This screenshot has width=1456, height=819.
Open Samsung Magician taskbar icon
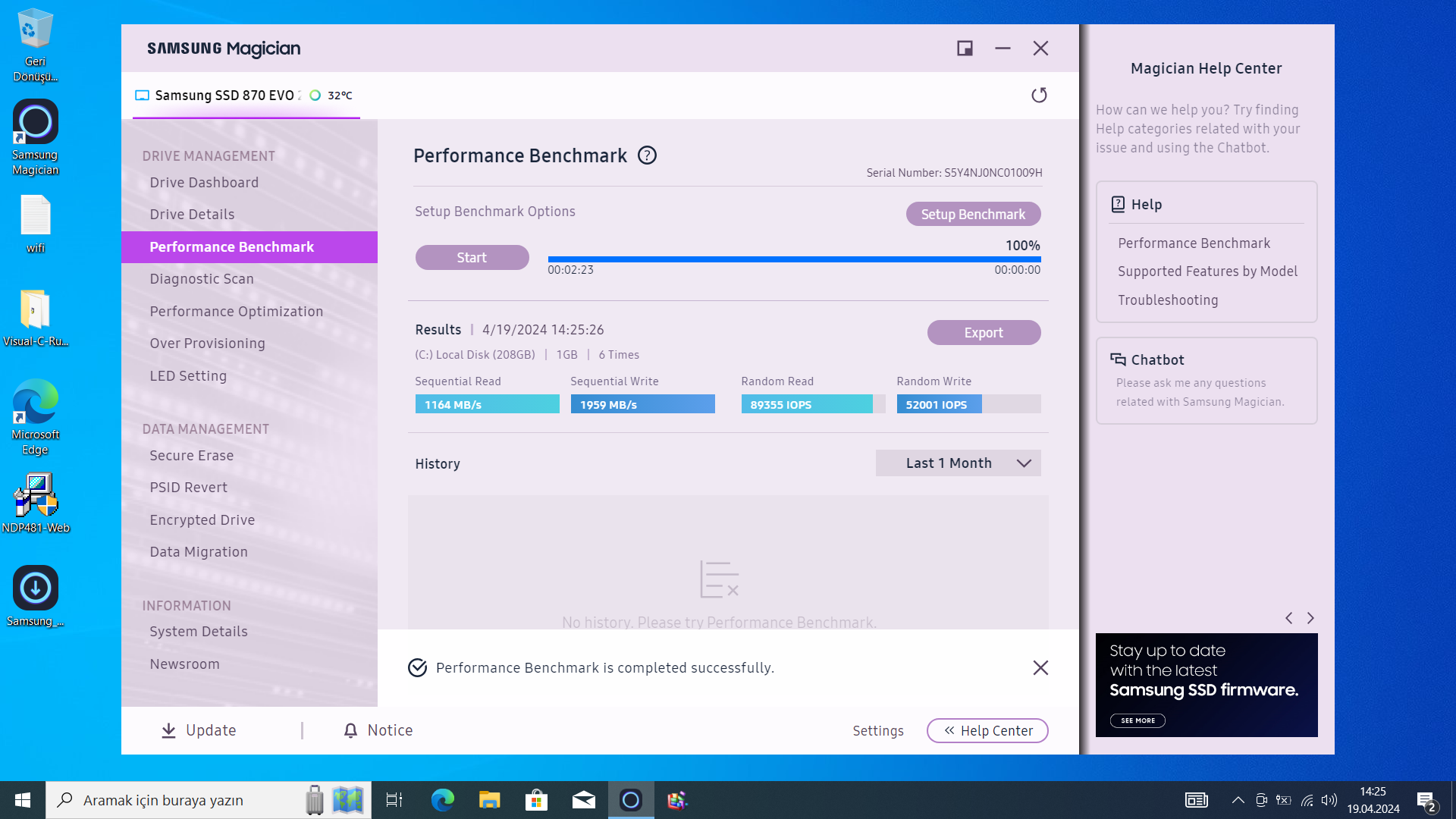tap(630, 800)
